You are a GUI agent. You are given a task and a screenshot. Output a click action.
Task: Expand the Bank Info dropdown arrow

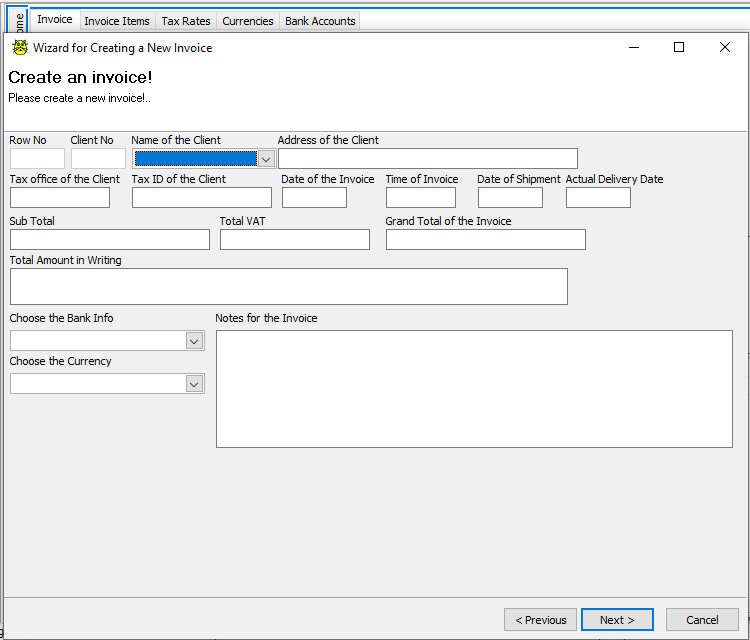click(x=194, y=342)
